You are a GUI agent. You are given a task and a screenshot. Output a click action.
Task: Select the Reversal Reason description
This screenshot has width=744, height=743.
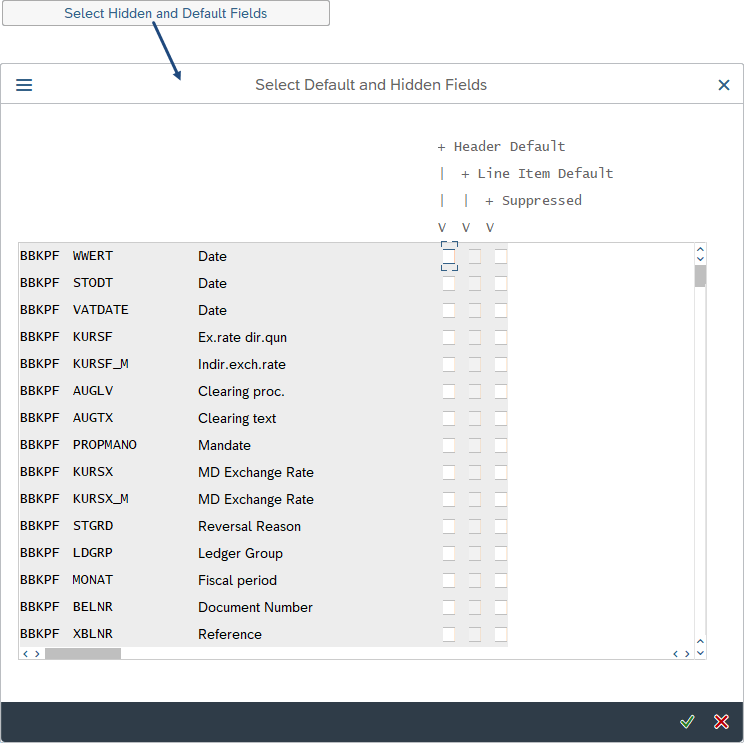click(x=250, y=527)
